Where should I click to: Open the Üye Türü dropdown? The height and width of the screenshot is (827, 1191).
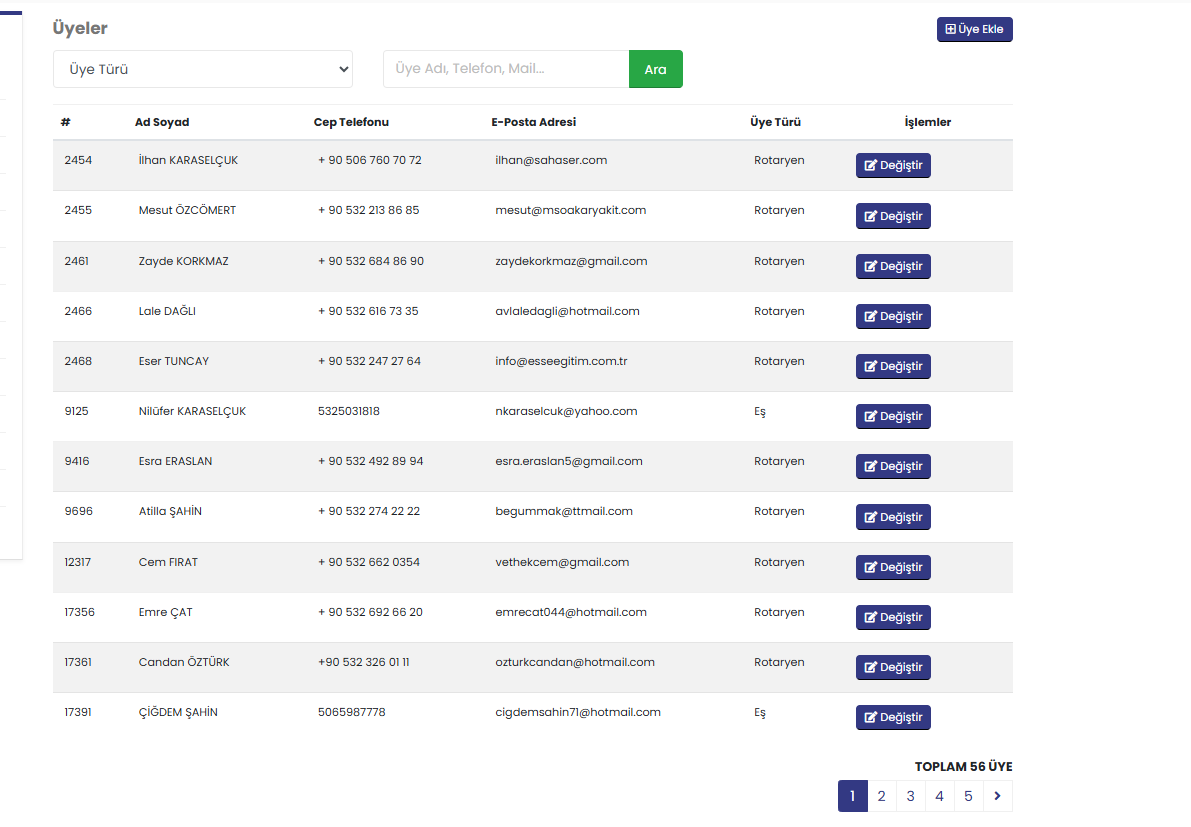[x=203, y=69]
